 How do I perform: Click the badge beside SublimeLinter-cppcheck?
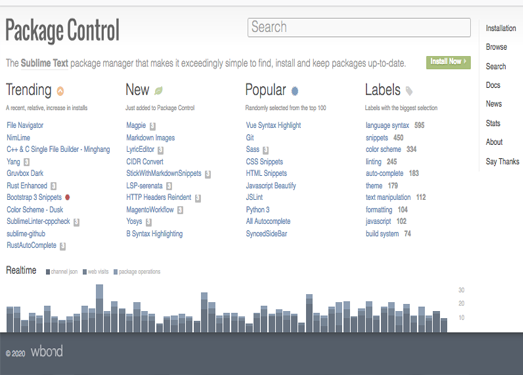(76, 222)
